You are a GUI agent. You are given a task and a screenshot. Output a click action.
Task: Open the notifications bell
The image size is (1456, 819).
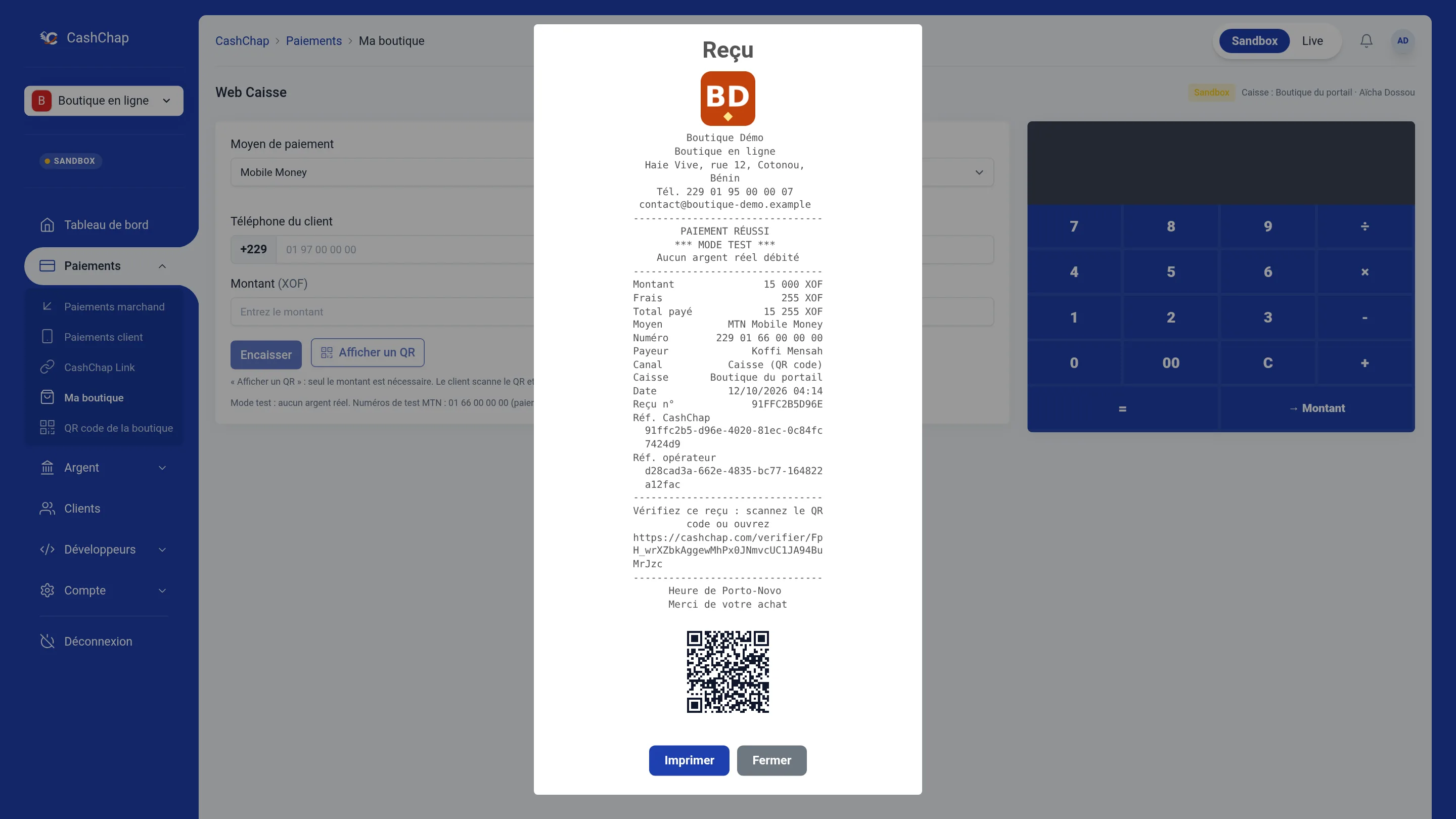coord(1366,40)
